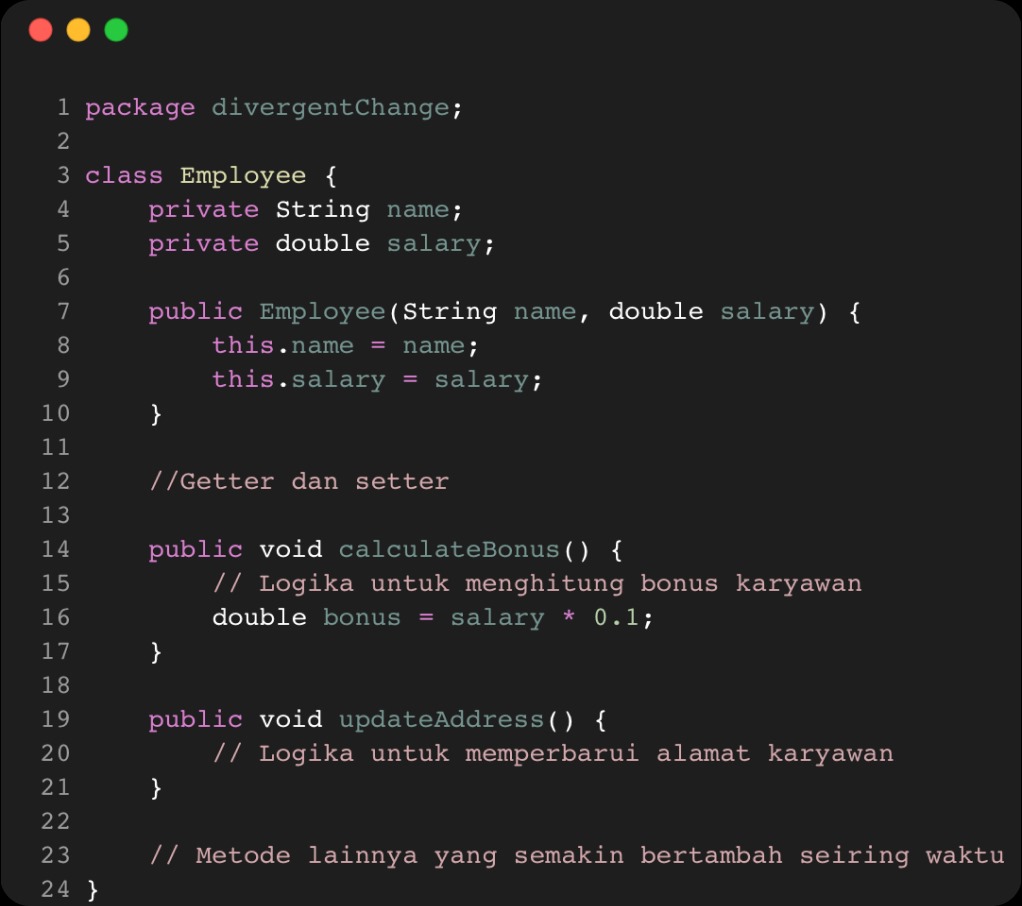Click the Metode lainnya comment on last lines
Image resolution: width=1022 pixels, height=906 pixels.
coord(576,856)
